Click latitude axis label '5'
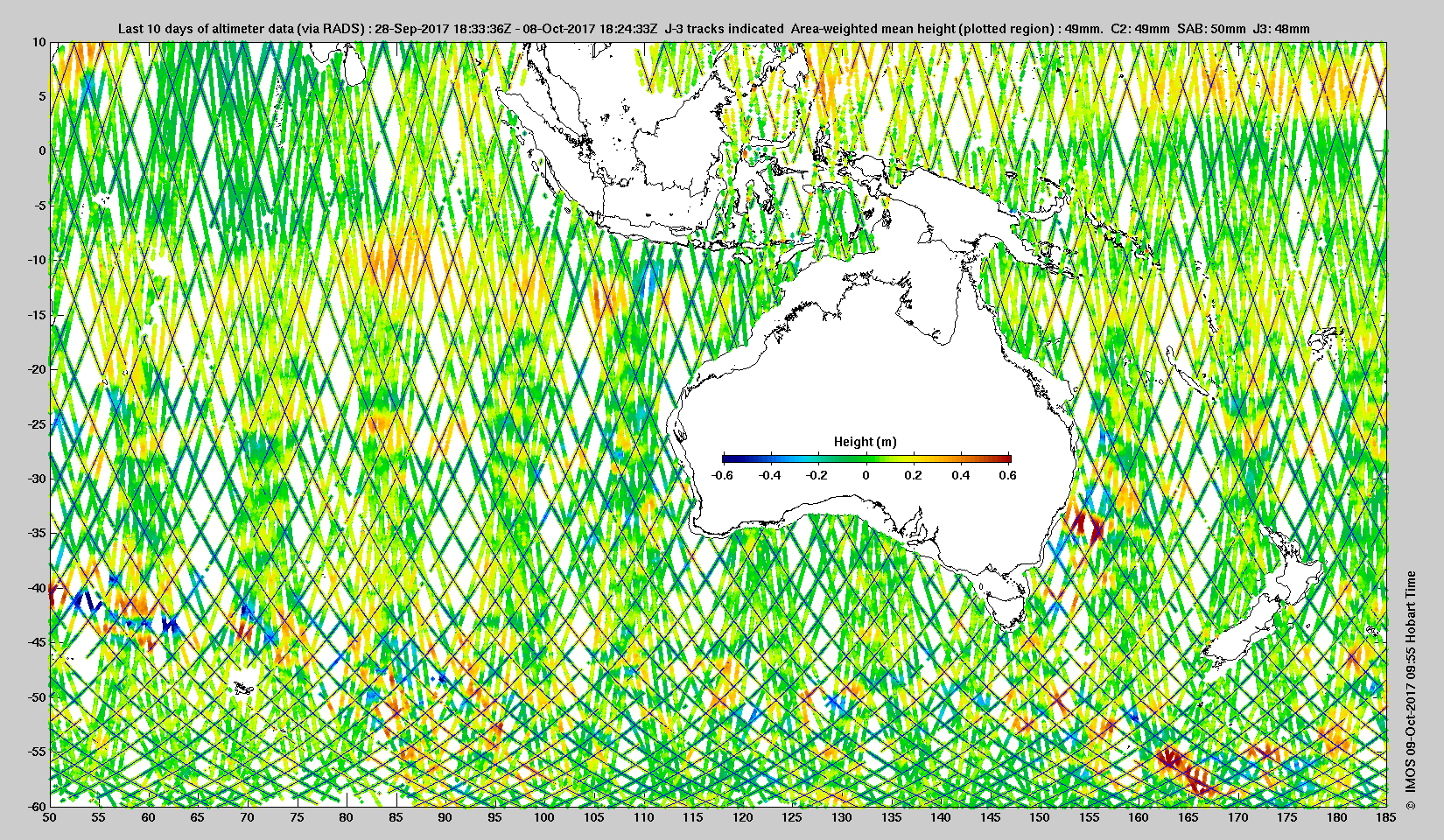Viewport: 1444px width, 840px height. tap(41, 96)
